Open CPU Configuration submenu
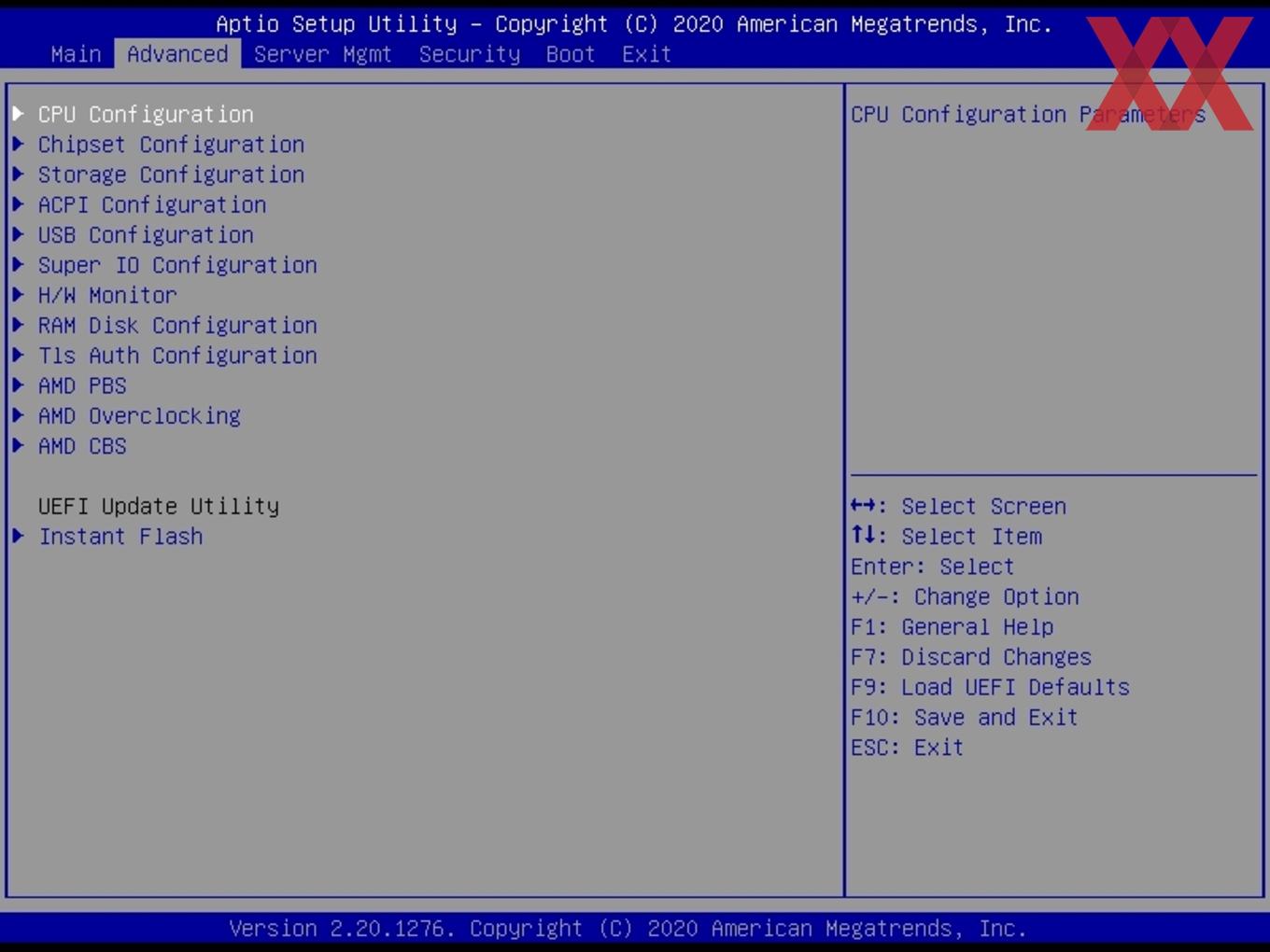The height and width of the screenshot is (952, 1270). click(x=146, y=114)
